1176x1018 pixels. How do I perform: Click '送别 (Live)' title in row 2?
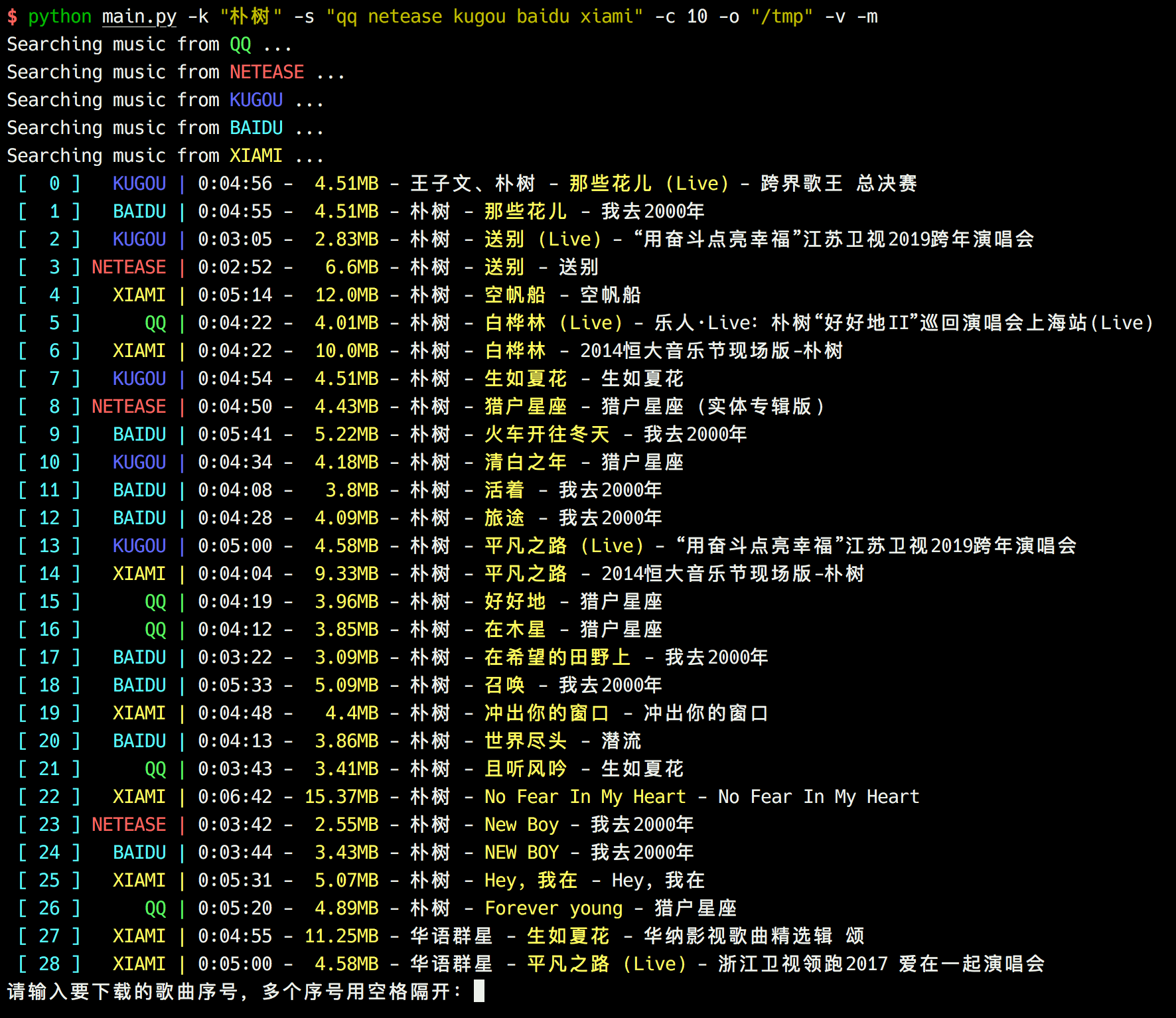(543, 239)
